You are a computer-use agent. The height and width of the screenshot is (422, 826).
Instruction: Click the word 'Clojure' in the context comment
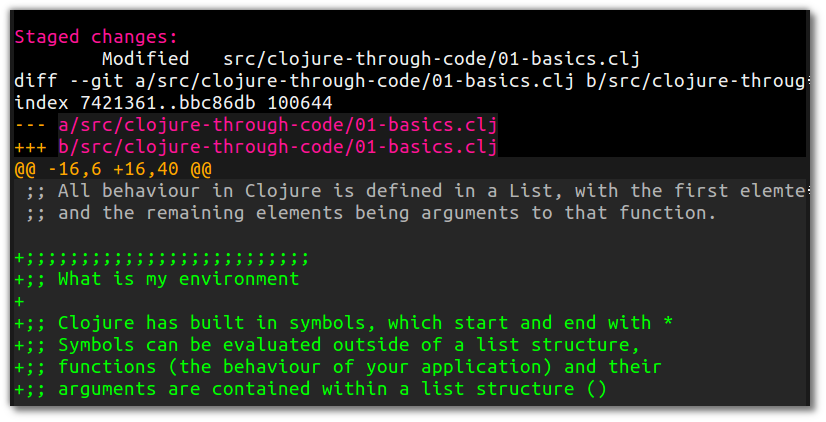point(283,191)
